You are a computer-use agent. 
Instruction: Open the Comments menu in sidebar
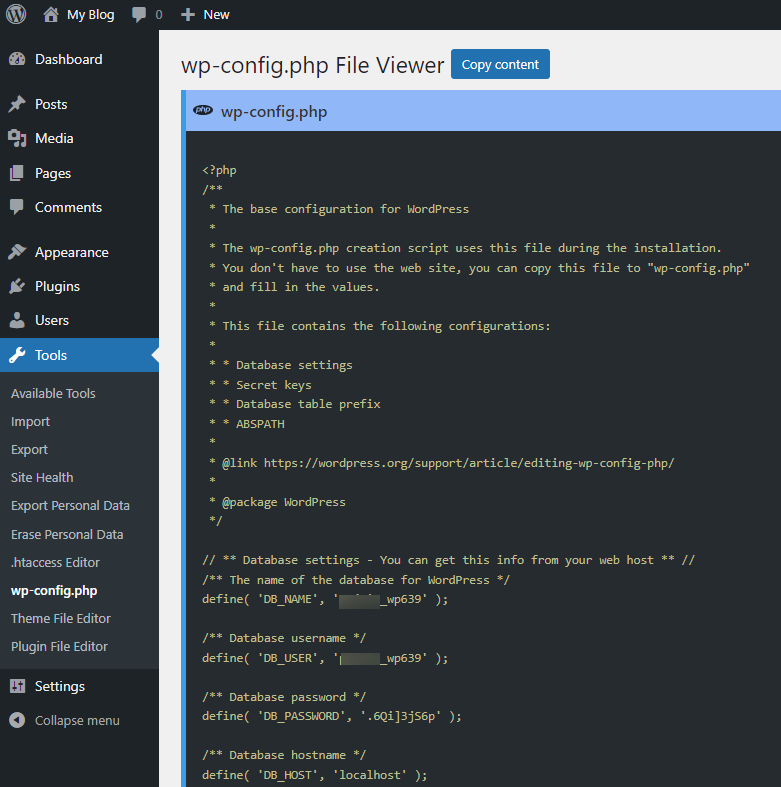coord(68,207)
